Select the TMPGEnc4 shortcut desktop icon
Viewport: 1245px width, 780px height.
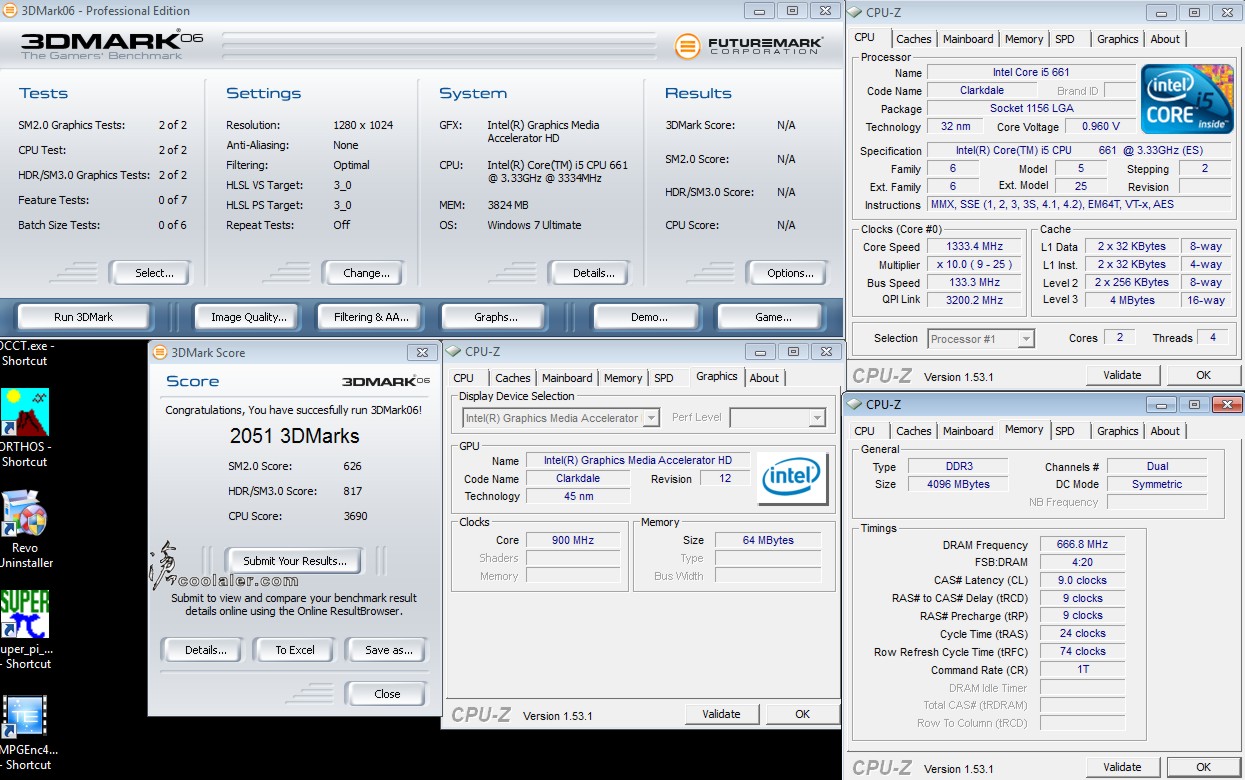pos(25,716)
